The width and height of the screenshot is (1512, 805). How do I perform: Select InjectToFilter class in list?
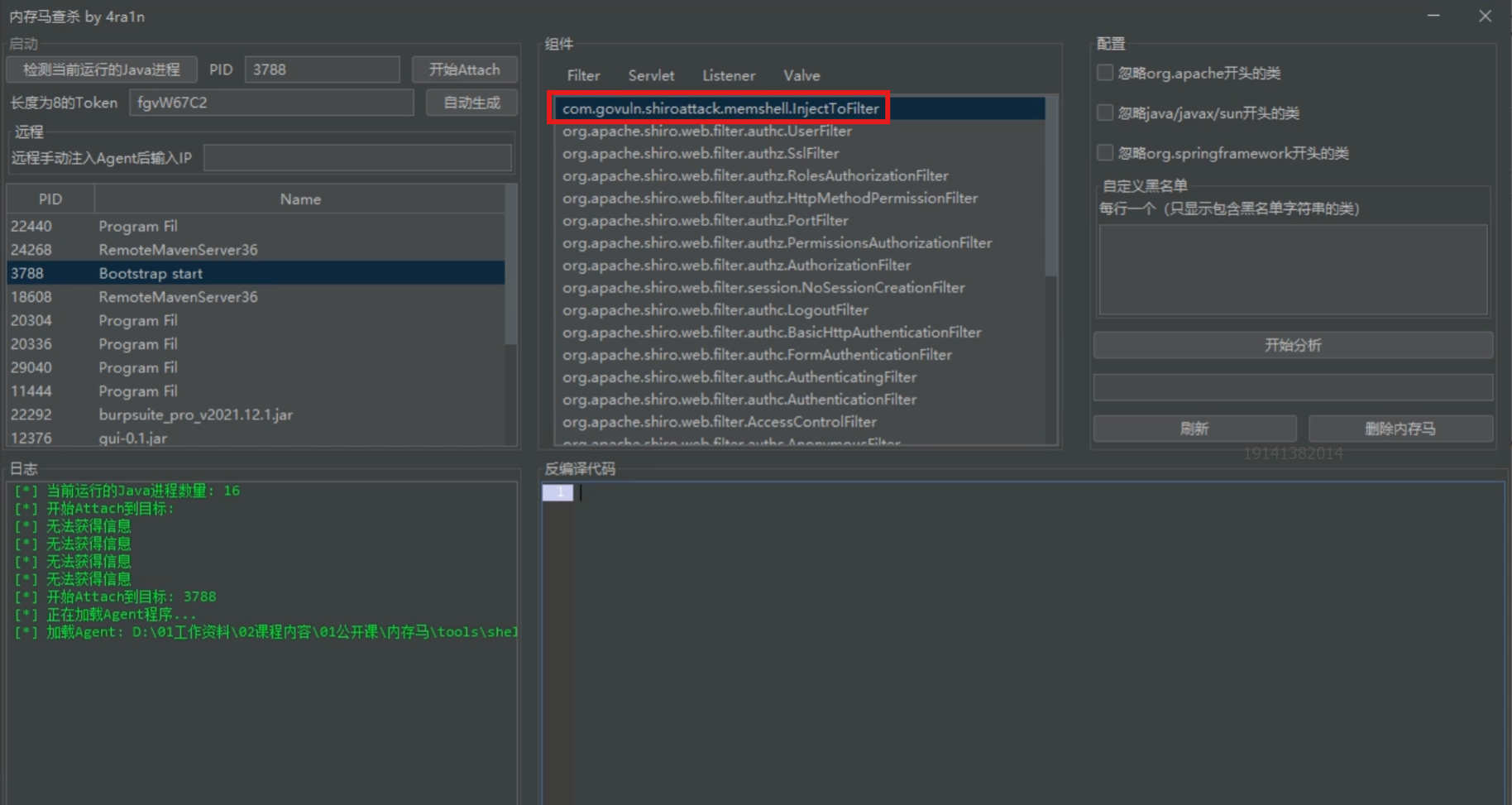coord(720,108)
